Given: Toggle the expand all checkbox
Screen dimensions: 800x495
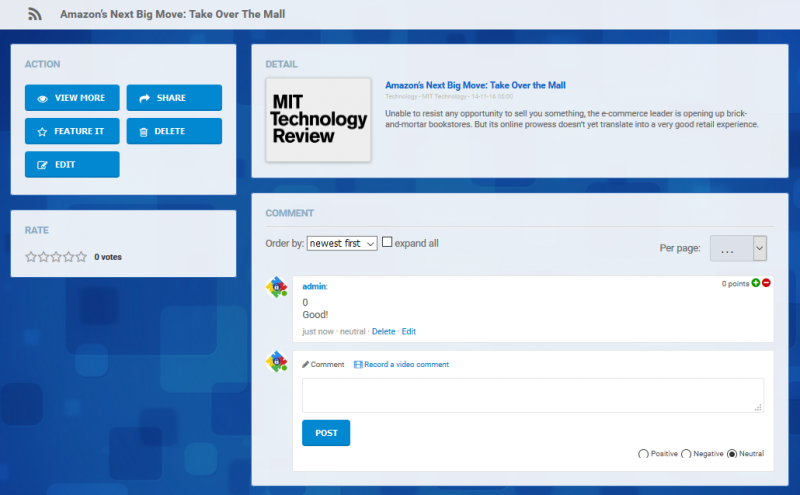Looking at the screenshot, I should pos(387,242).
